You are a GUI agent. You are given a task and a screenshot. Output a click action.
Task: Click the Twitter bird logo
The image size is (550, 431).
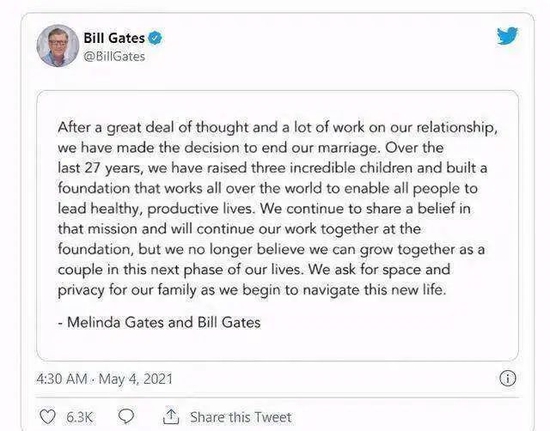(x=507, y=36)
